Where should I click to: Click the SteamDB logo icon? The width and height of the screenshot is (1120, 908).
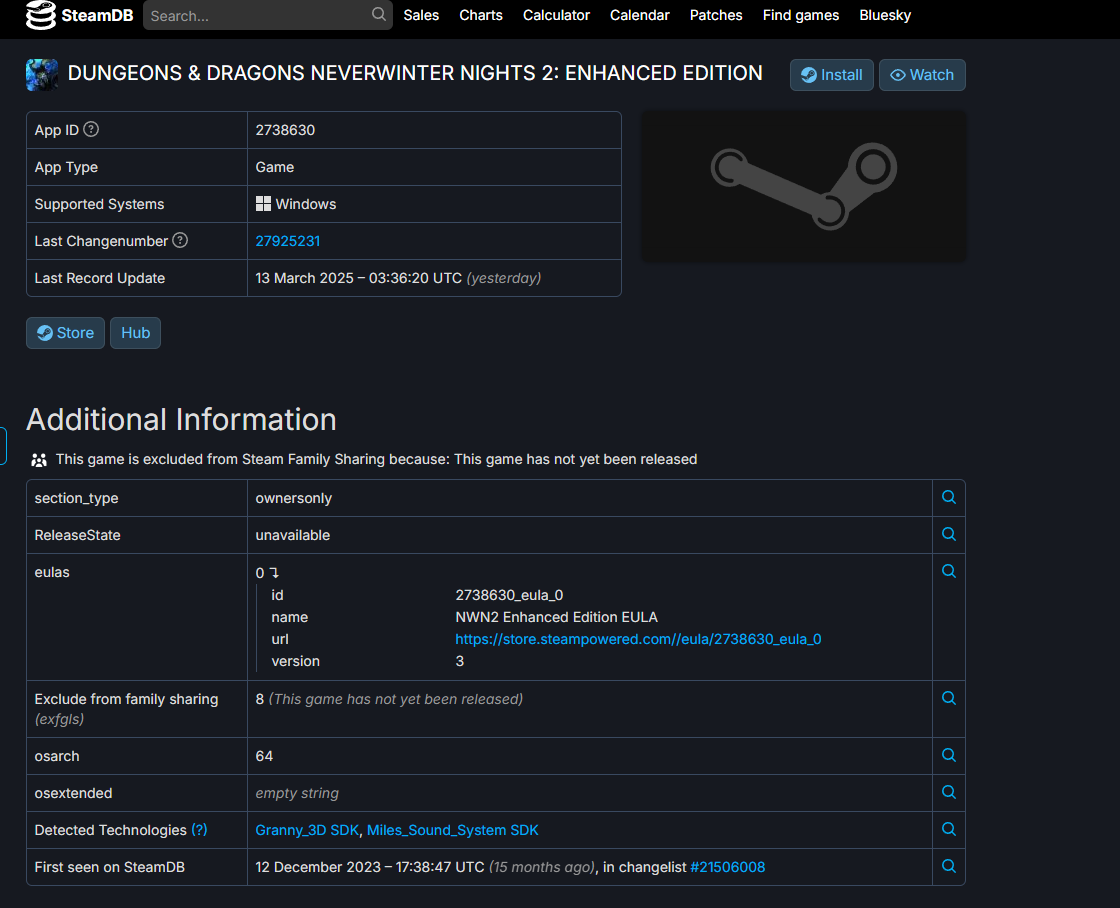[x=41, y=15]
